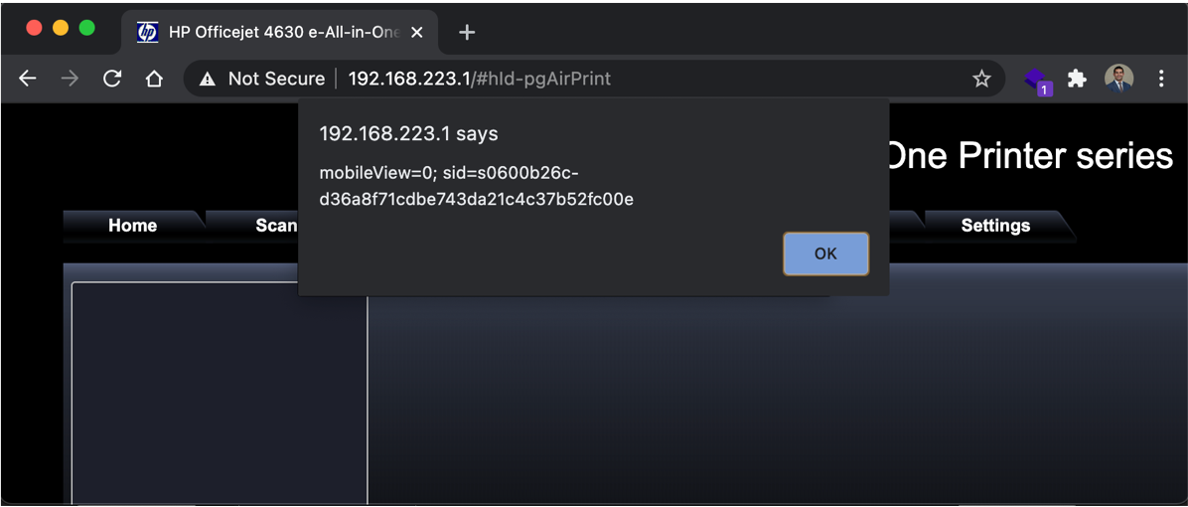Click the address bar showing 192.168.223.1
Image resolution: width=1188 pixels, height=507 pixels.
[600, 79]
